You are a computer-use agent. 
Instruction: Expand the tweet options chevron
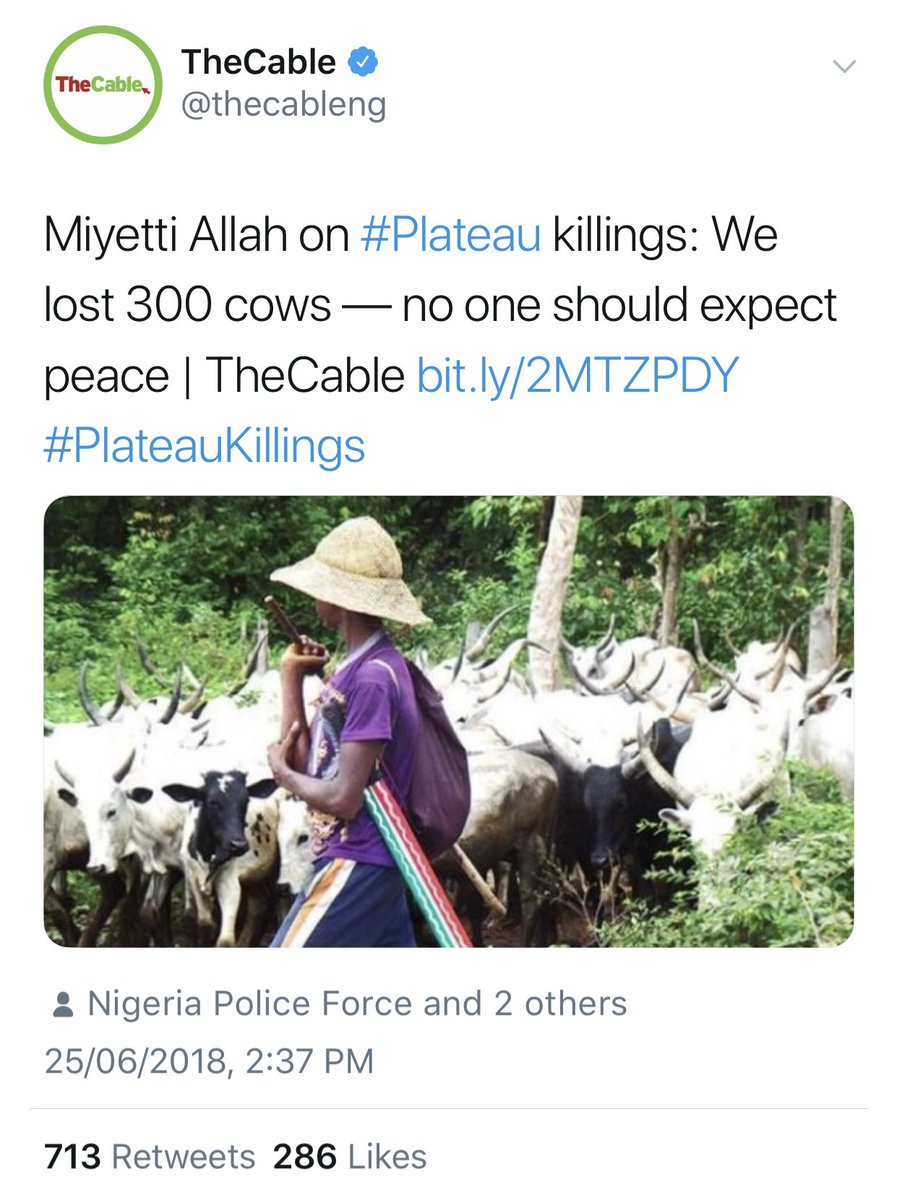click(x=845, y=67)
